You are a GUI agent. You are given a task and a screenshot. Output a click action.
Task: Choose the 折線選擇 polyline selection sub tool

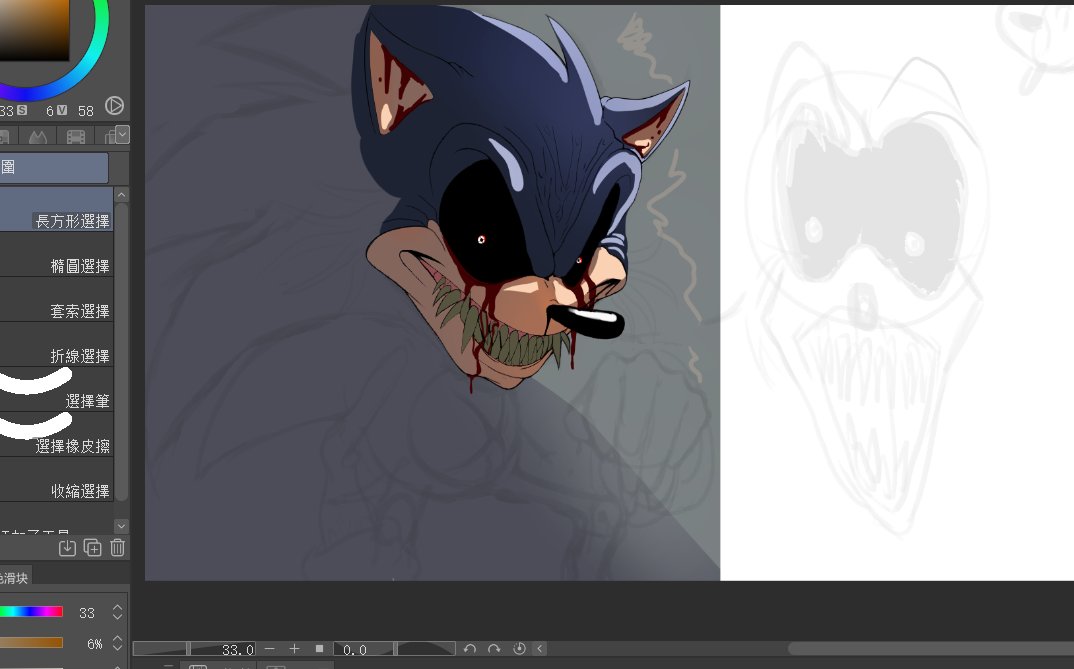[56, 345]
